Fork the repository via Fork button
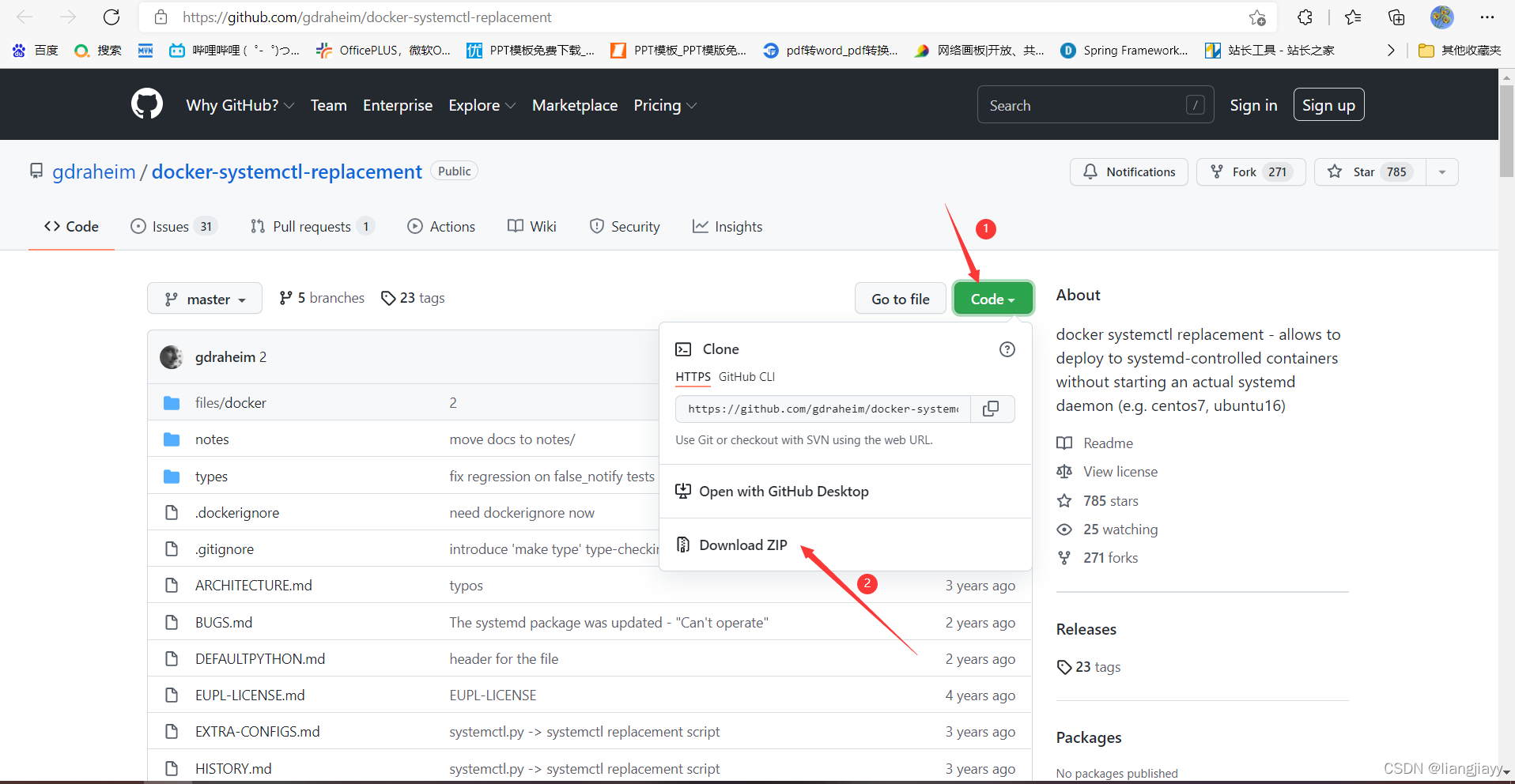This screenshot has height=784, width=1515. [1251, 172]
